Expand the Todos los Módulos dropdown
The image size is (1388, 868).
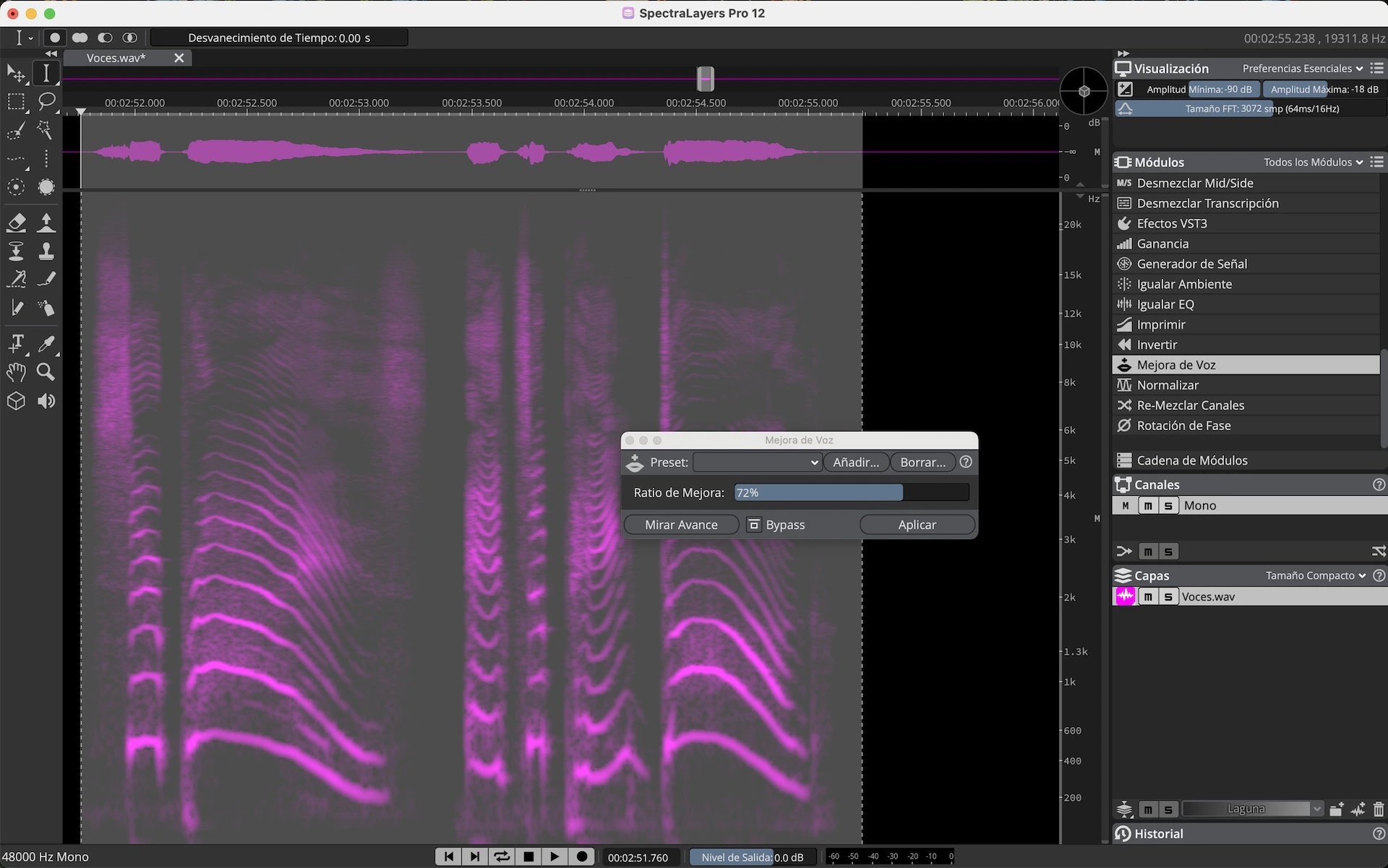(x=1312, y=163)
